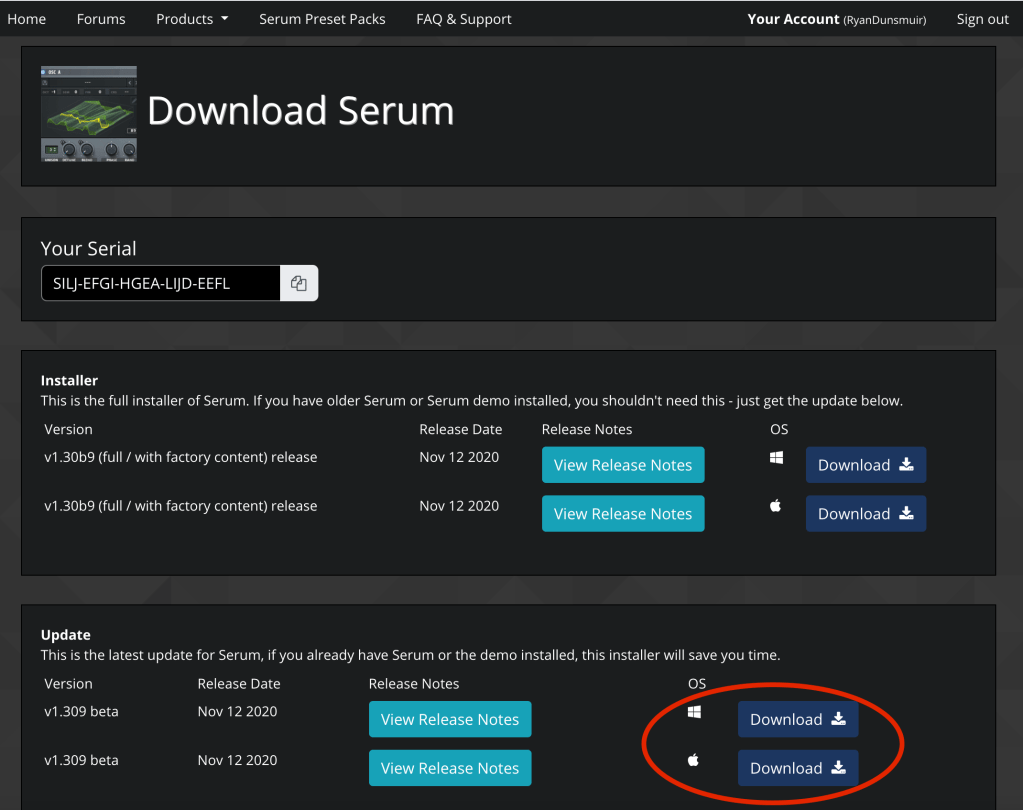Viewport: 1023px width, 810px height.
Task: Download the full Windows installer
Action: point(865,465)
